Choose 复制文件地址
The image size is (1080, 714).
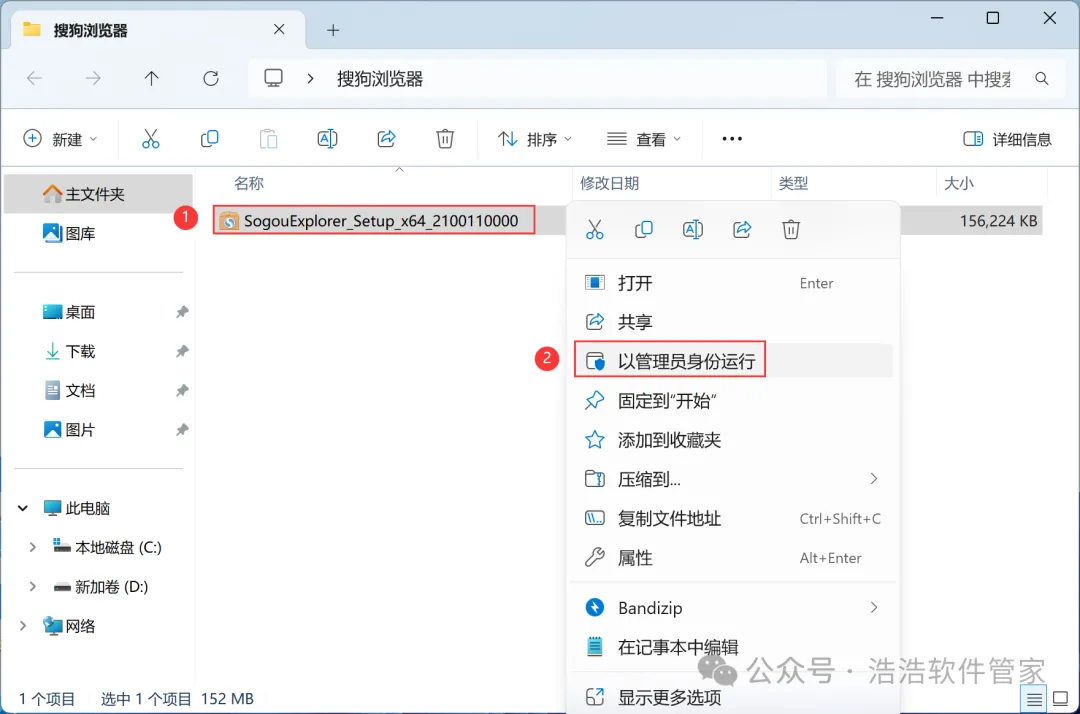tap(734, 518)
